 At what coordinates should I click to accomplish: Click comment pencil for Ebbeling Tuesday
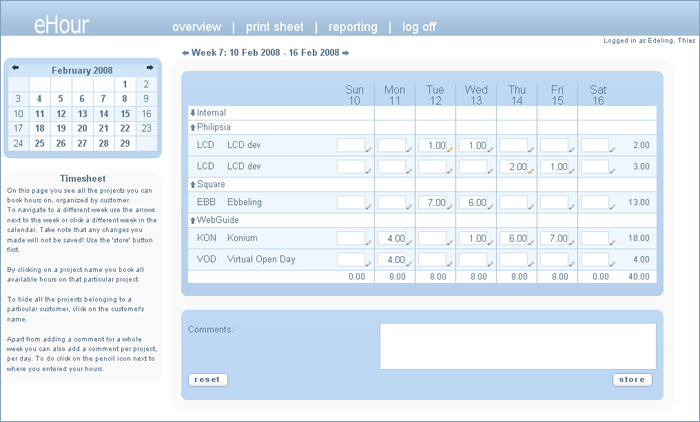pos(449,206)
